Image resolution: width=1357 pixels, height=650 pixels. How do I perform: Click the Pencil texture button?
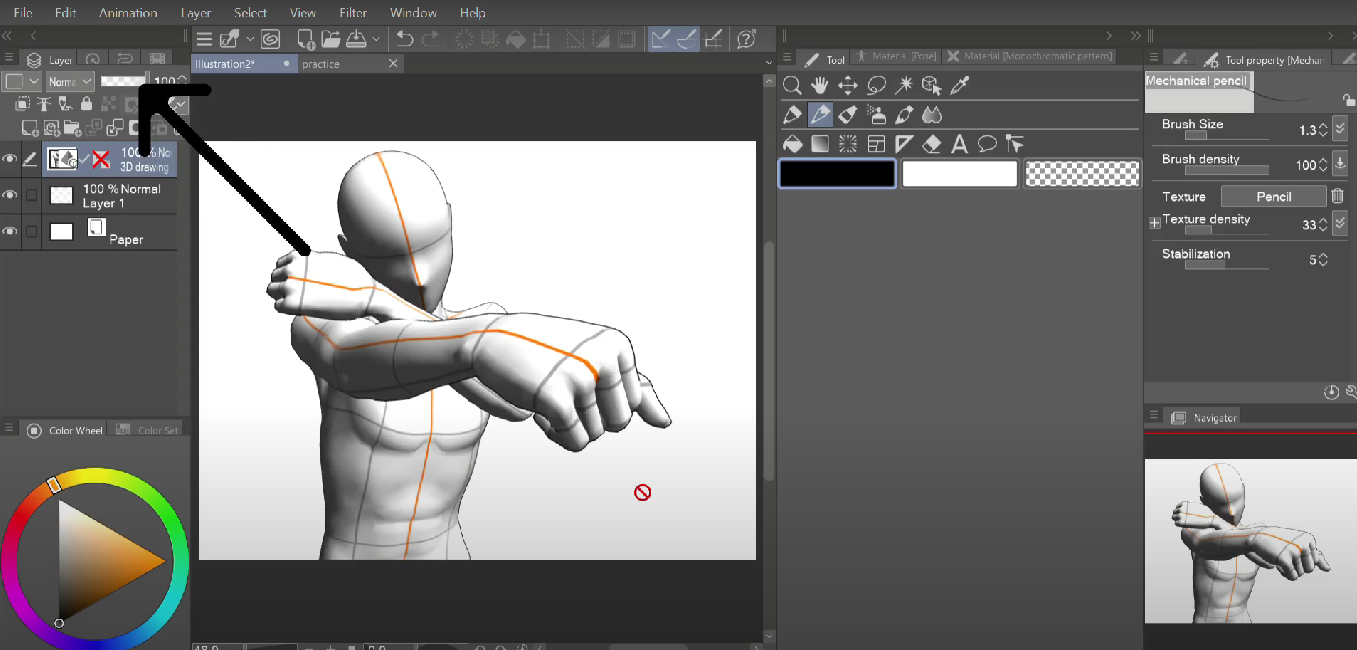[x=1273, y=197]
